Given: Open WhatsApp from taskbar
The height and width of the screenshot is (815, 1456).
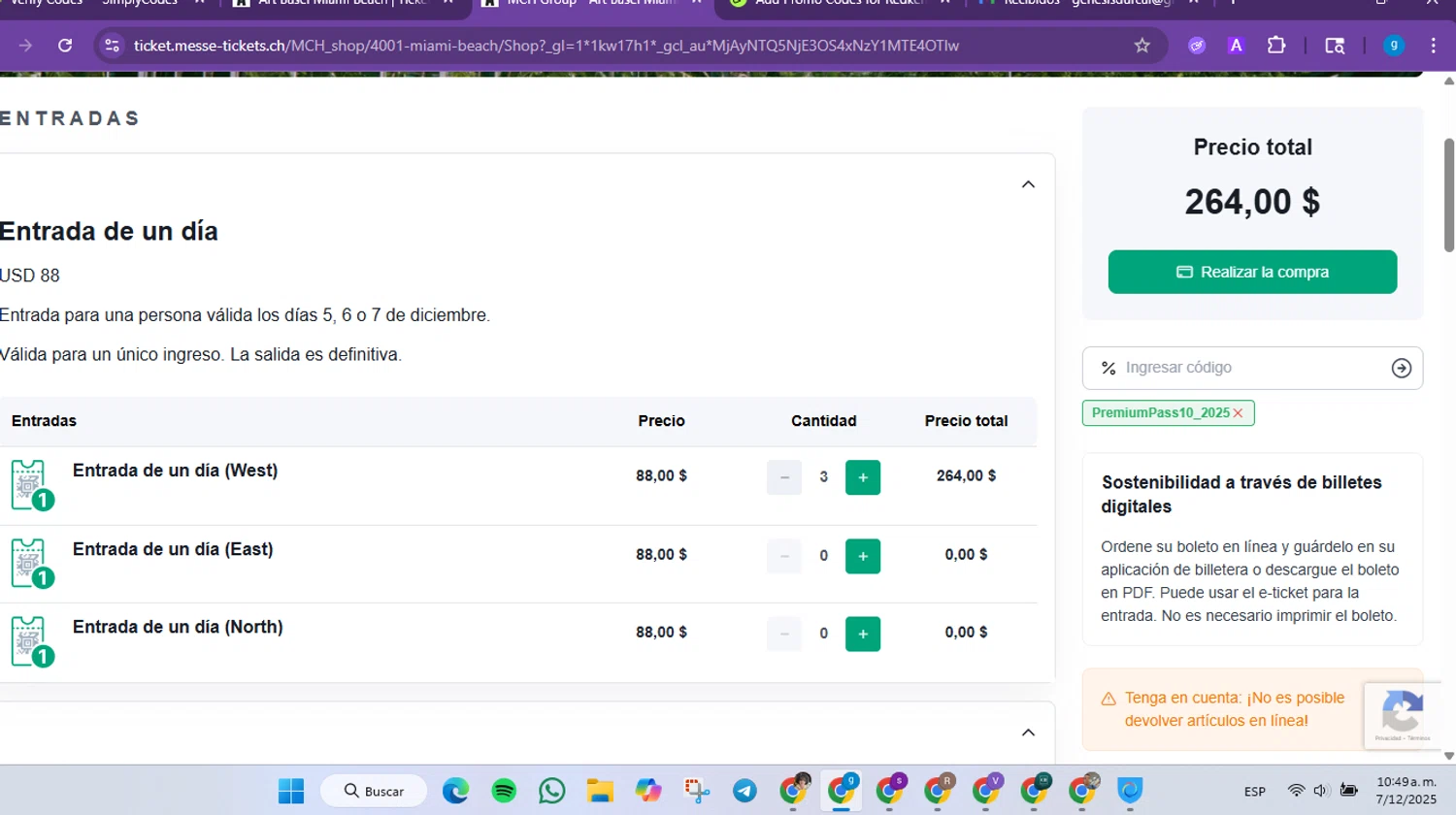Looking at the screenshot, I should 551,791.
